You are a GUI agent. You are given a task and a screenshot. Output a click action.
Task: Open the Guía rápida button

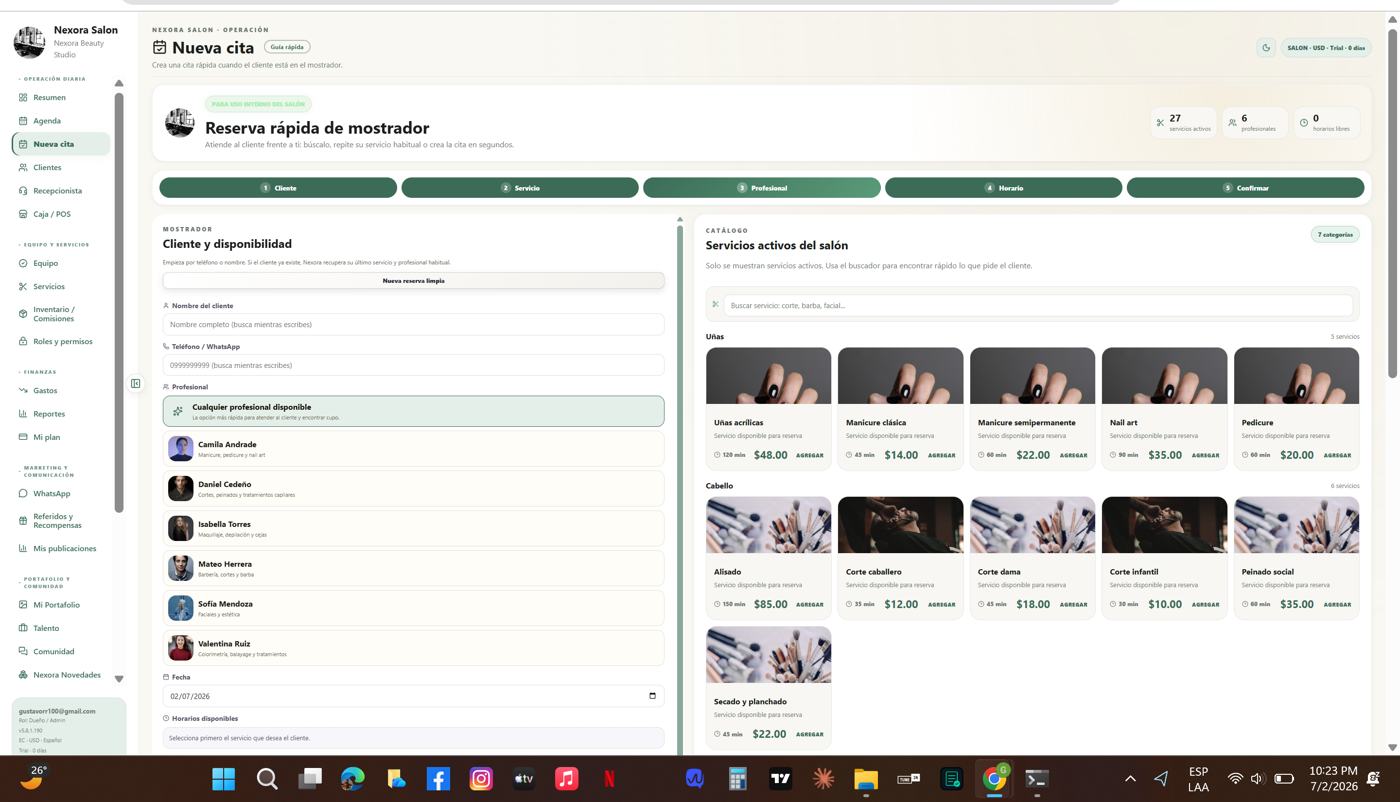click(287, 47)
